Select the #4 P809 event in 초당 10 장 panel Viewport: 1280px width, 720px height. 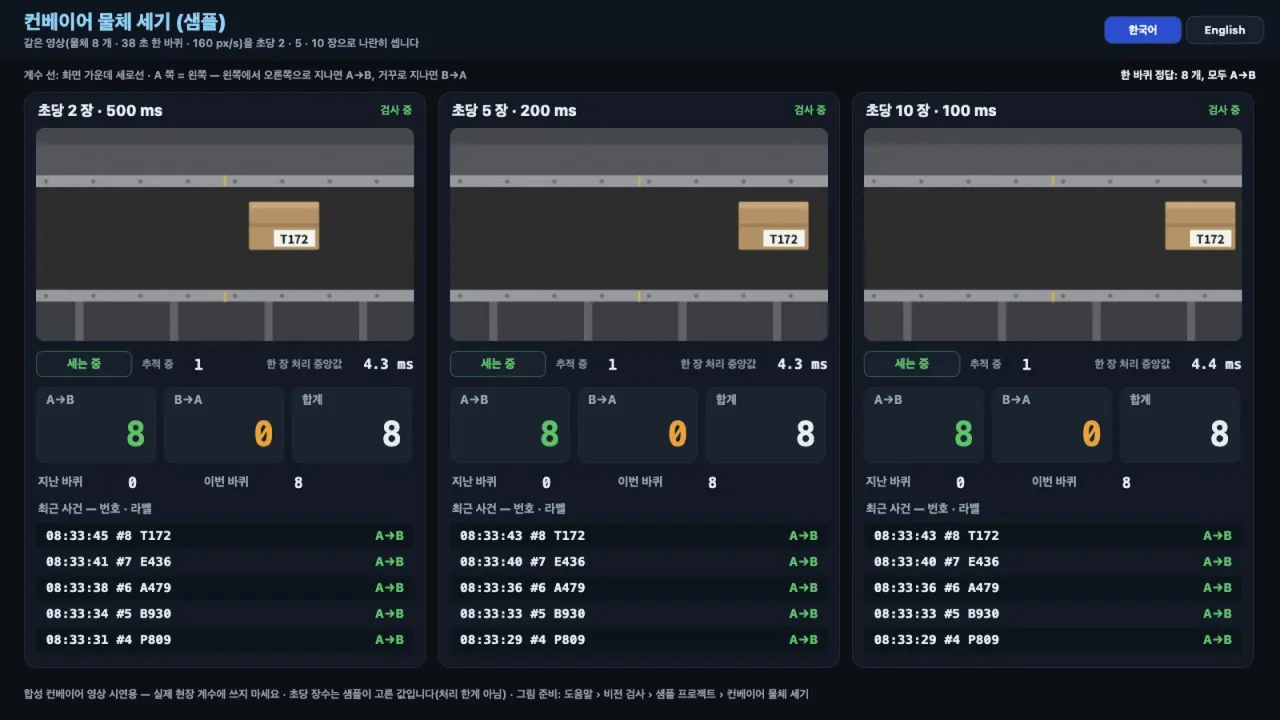point(1053,640)
